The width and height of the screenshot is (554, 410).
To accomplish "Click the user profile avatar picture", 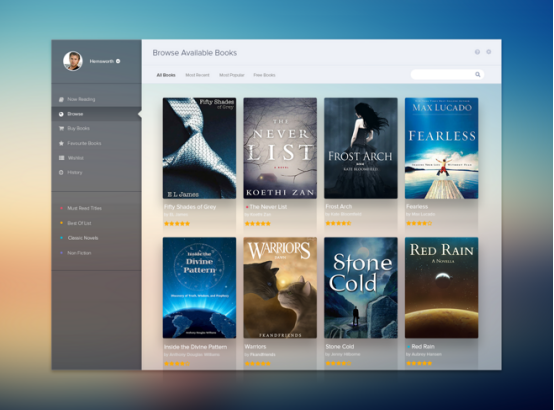I will [73, 61].
